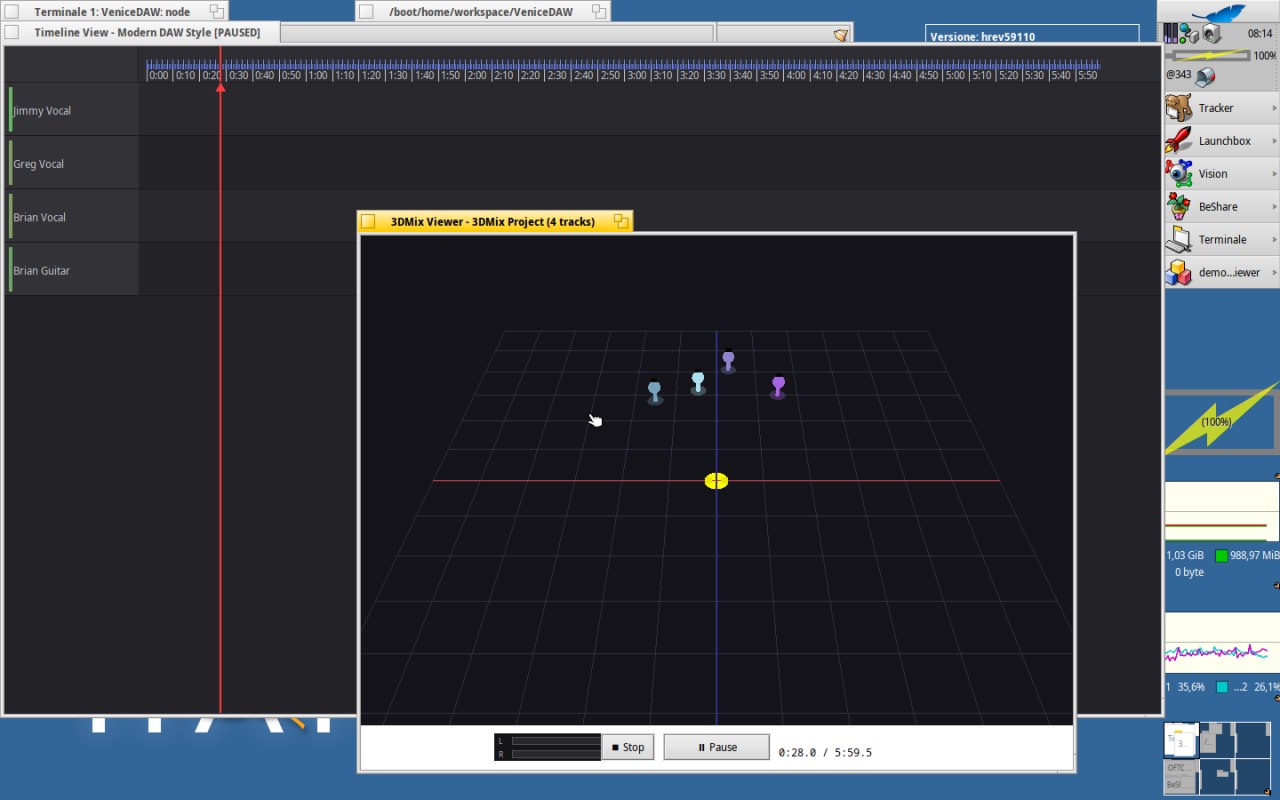This screenshot has width=1280, height=800.
Task: Select the light cyan track sphere
Action: coord(698,379)
